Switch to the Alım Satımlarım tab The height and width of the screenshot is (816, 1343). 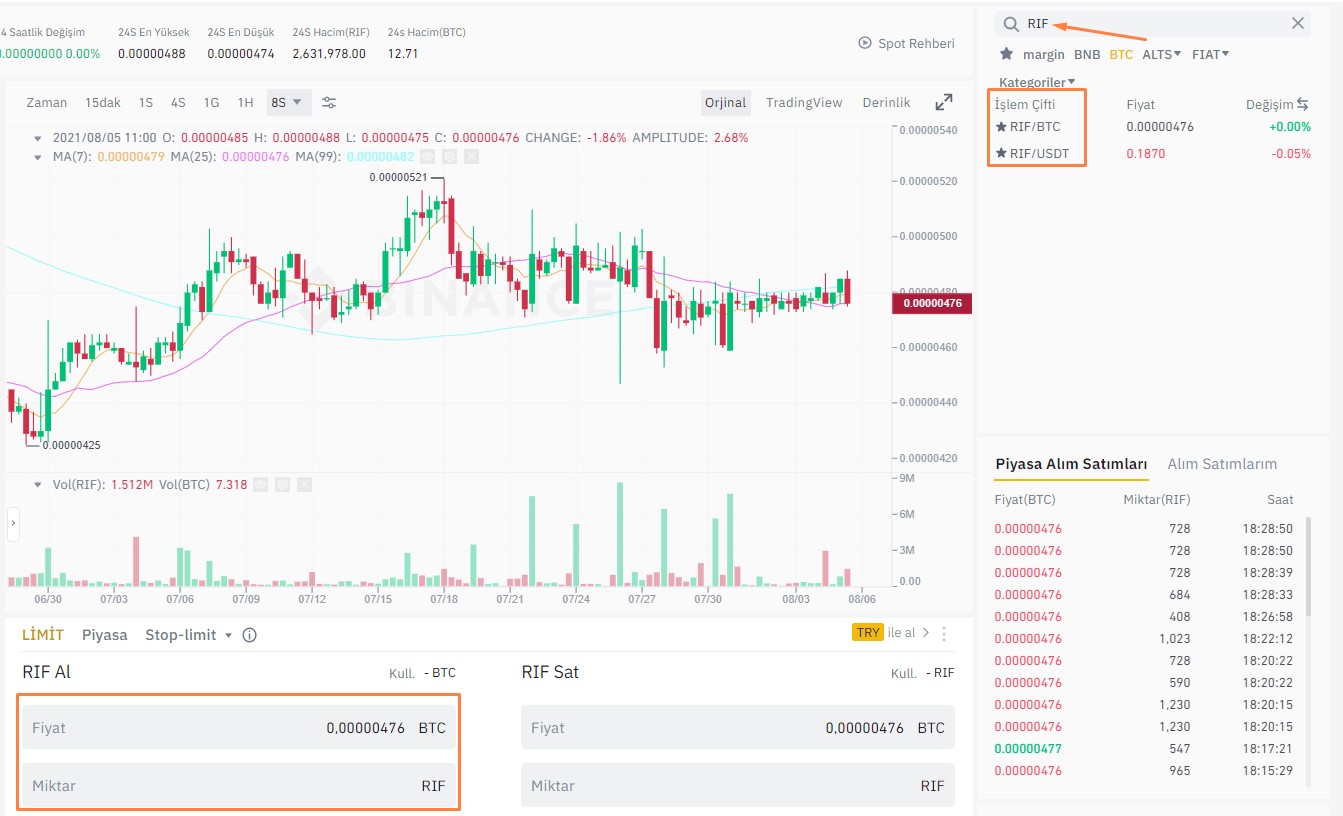tap(1222, 464)
